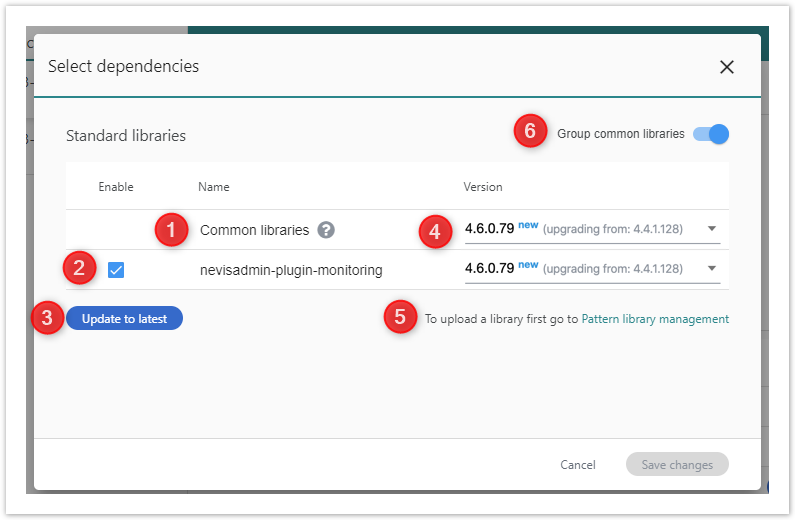Click red annotation marker number 4
Screen dimensions: 795x520
[434, 231]
